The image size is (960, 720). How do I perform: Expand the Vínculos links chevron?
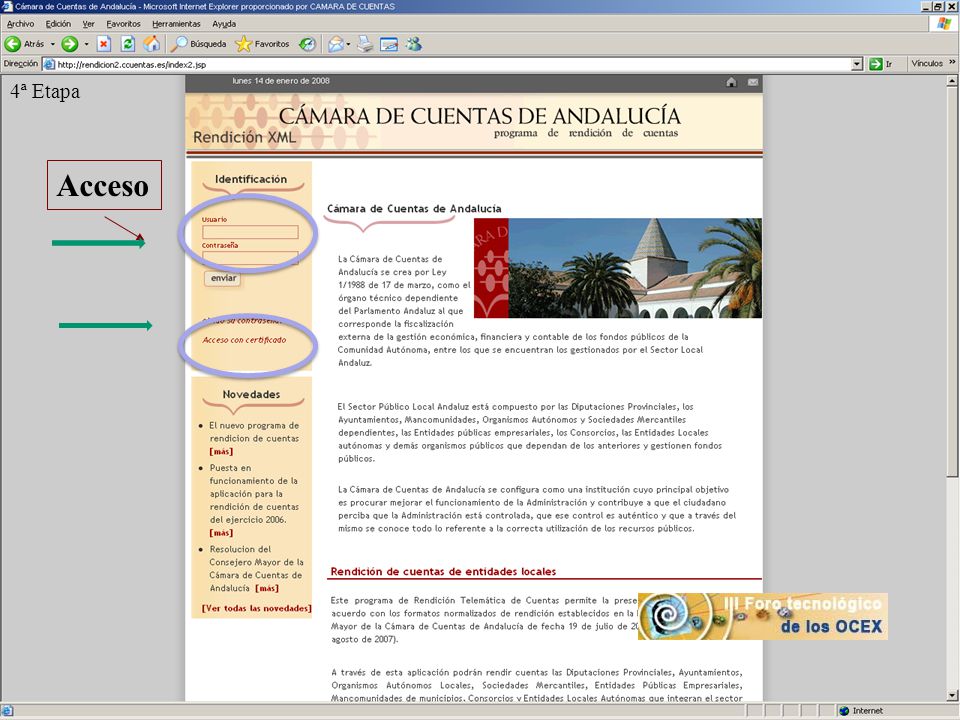952,62
